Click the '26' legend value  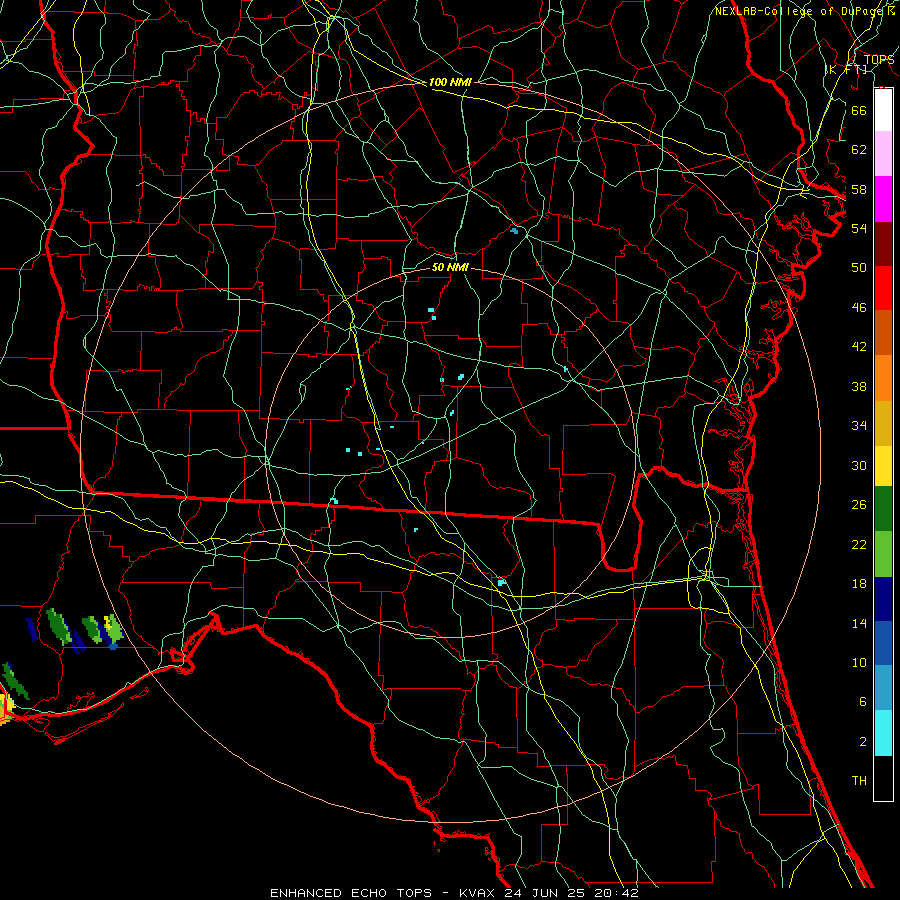859,505
